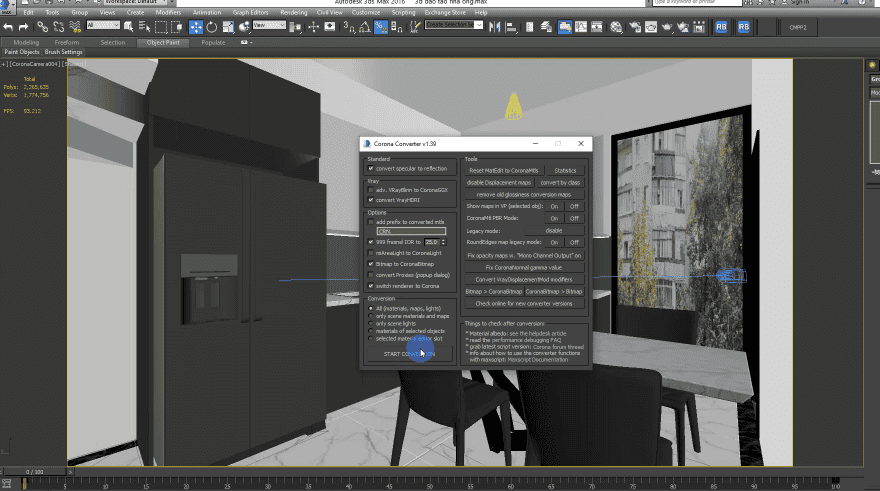Open Render Setup from the toolbar
The height and width of the screenshot is (491, 880).
[635, 27]
